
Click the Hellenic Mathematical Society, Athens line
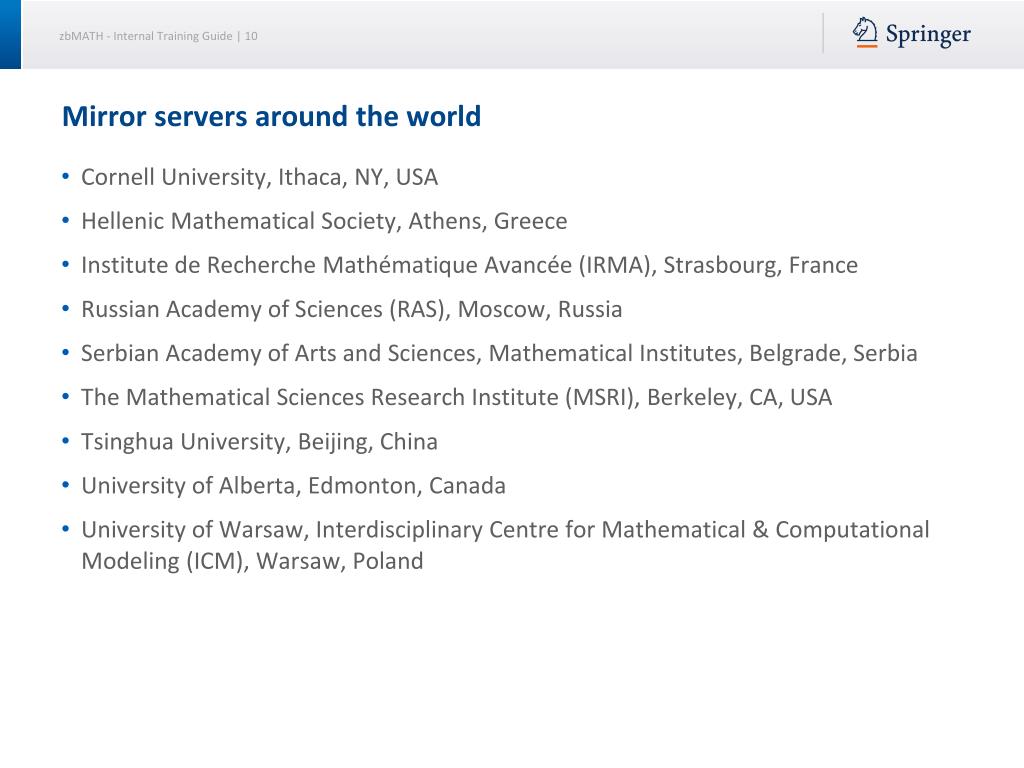tap(324, 221)
